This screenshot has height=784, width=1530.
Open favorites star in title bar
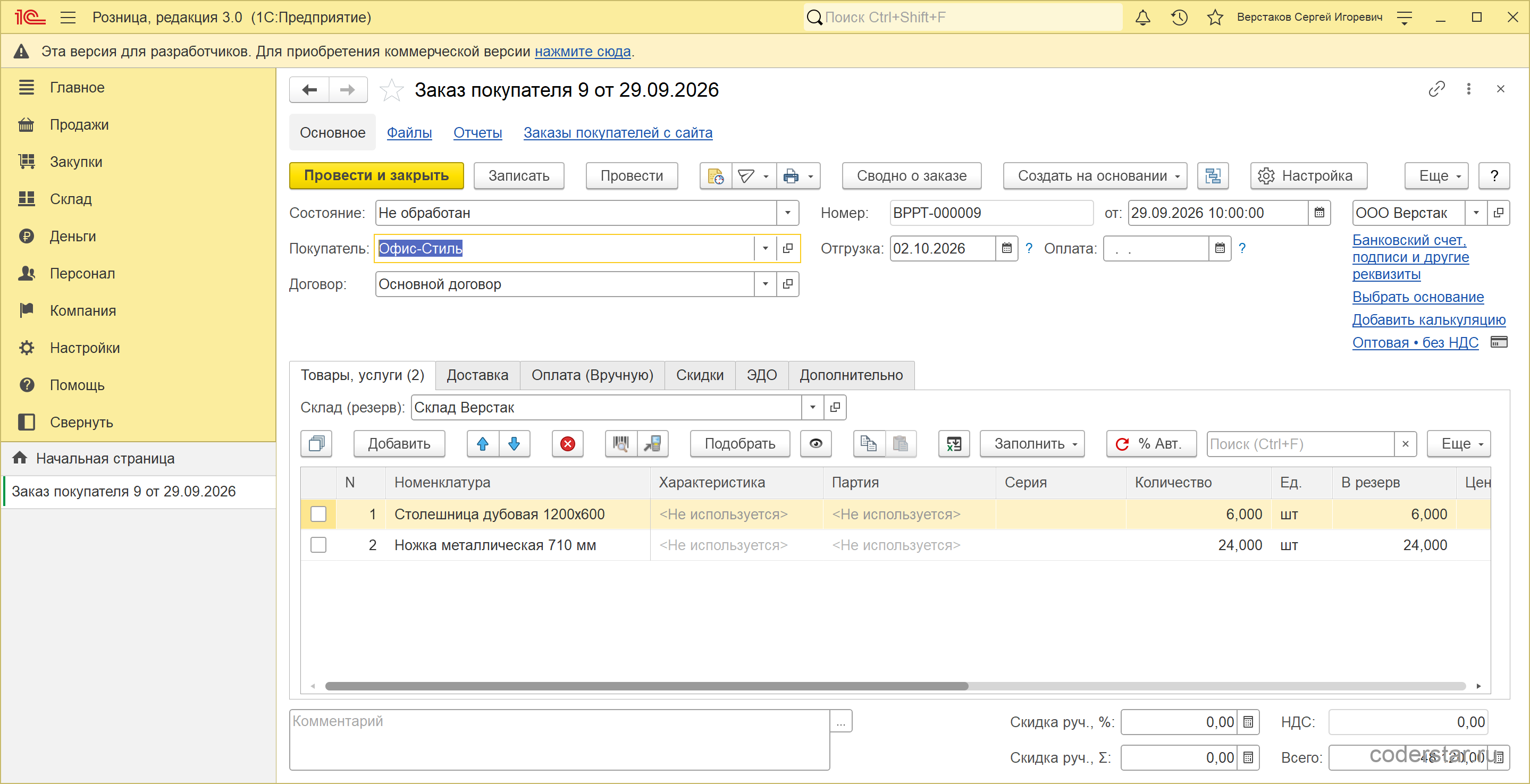click(x=1215, y=17)
